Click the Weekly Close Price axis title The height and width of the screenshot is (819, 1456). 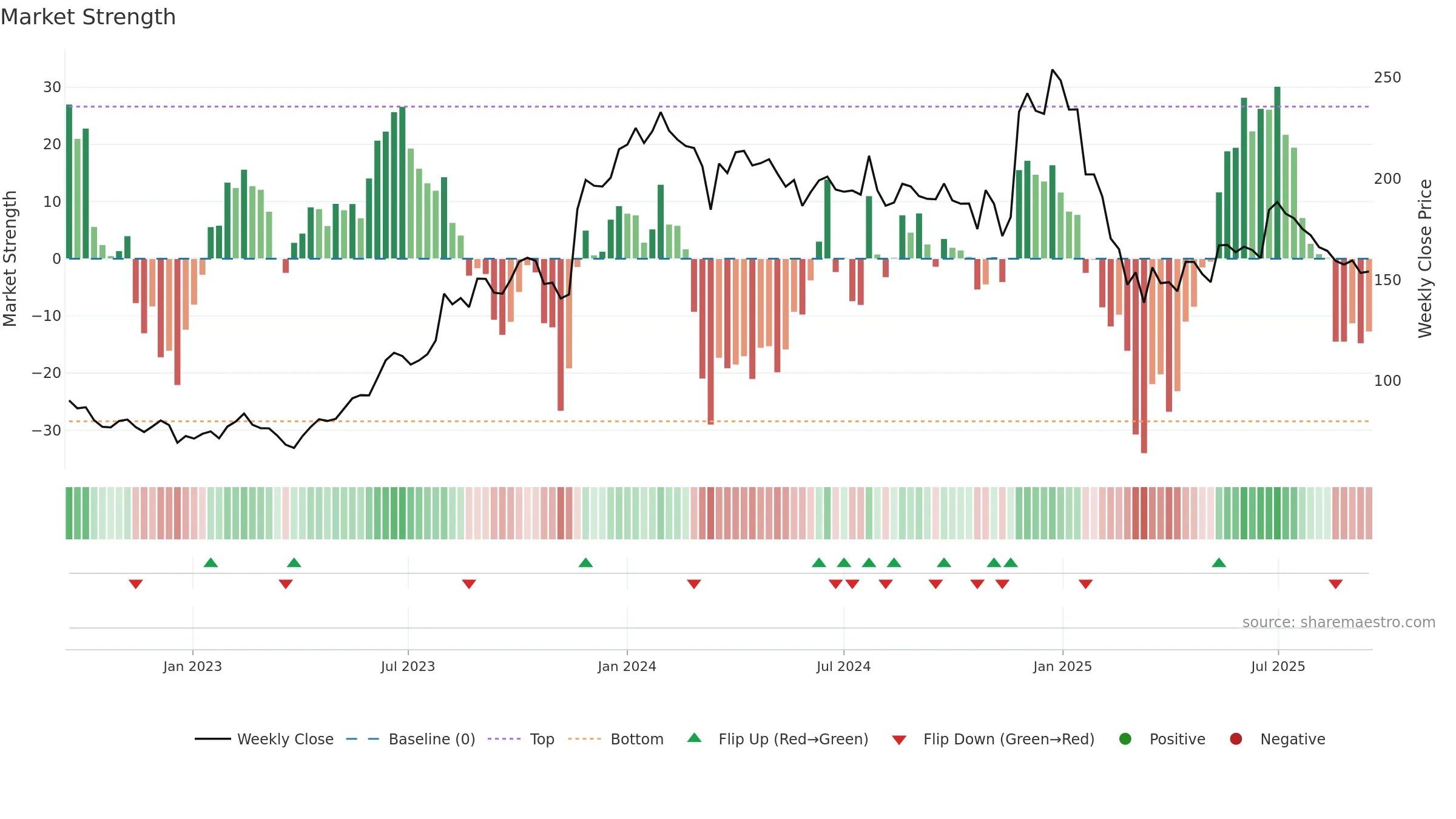tap(1425, 258)
